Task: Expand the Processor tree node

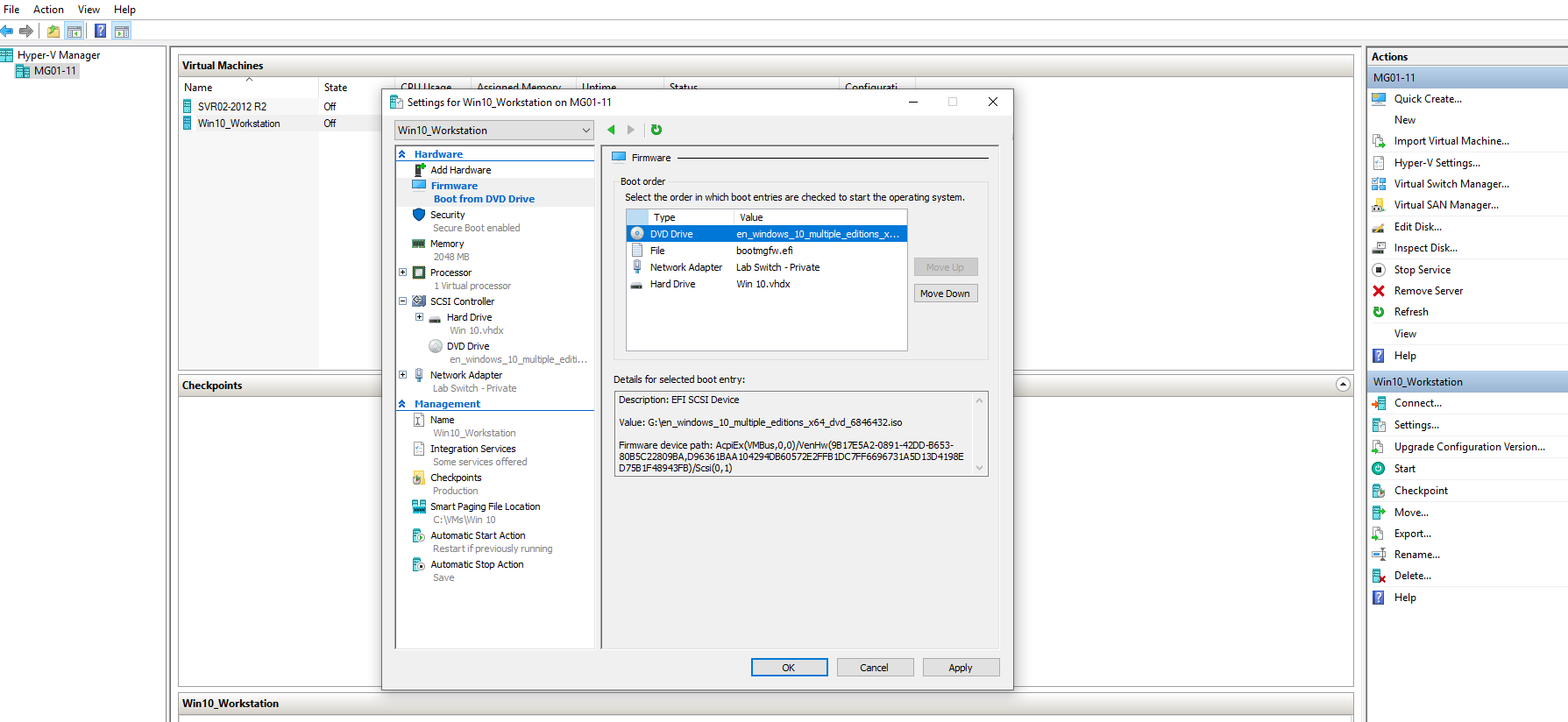Action: pyautogui.click(x=403, y=273)
